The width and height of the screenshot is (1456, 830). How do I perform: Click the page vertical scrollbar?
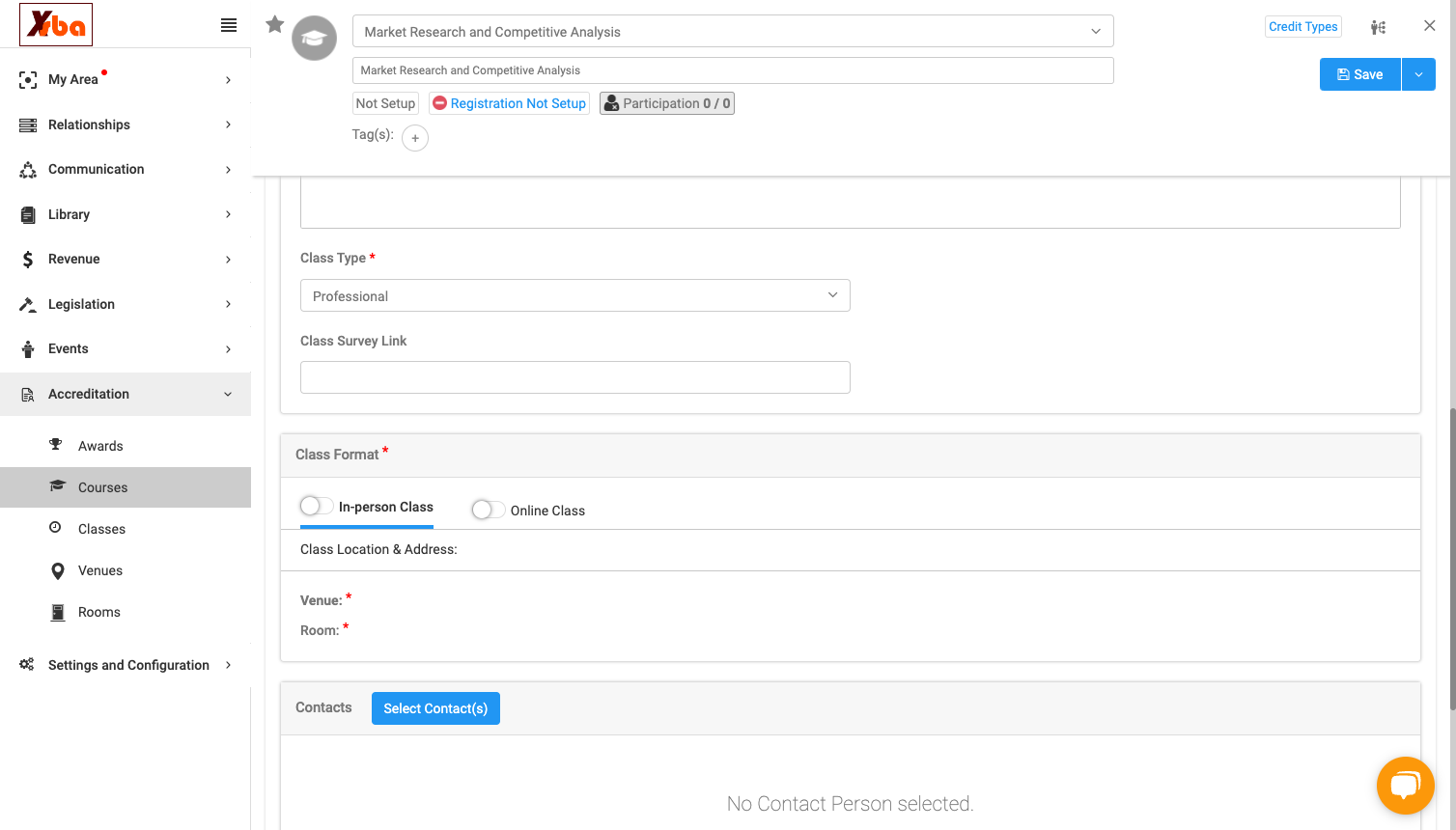[1451, 560]
